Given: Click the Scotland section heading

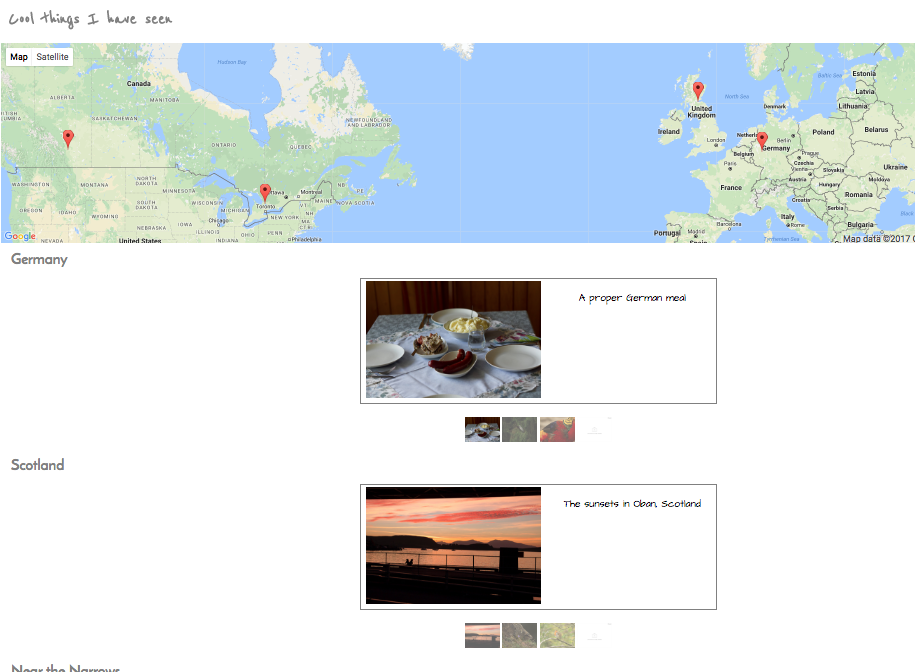Looking at the screenshot, I should [38, 465].
